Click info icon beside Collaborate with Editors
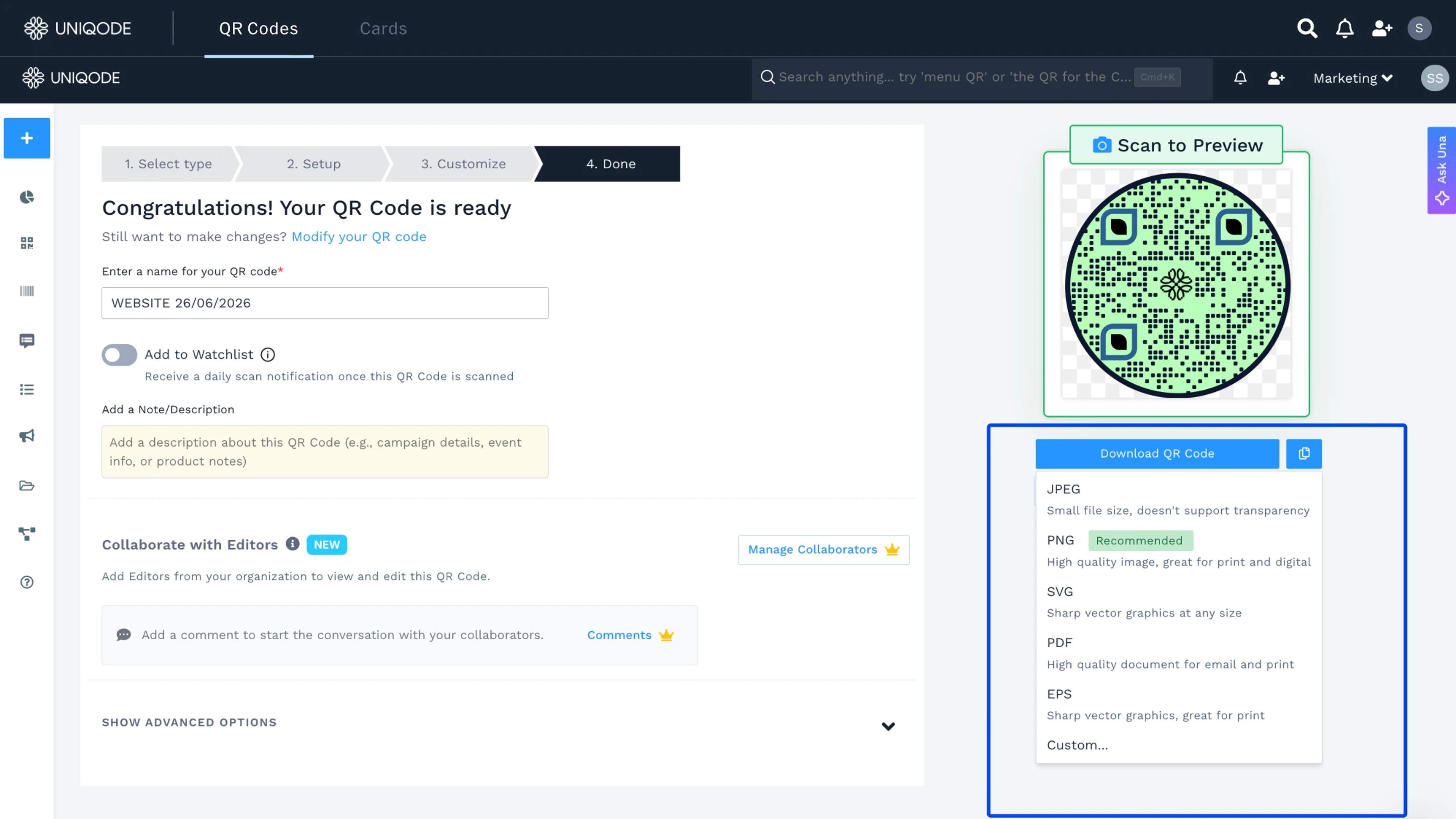This screenshot has width=1456, height=819. 292,544
